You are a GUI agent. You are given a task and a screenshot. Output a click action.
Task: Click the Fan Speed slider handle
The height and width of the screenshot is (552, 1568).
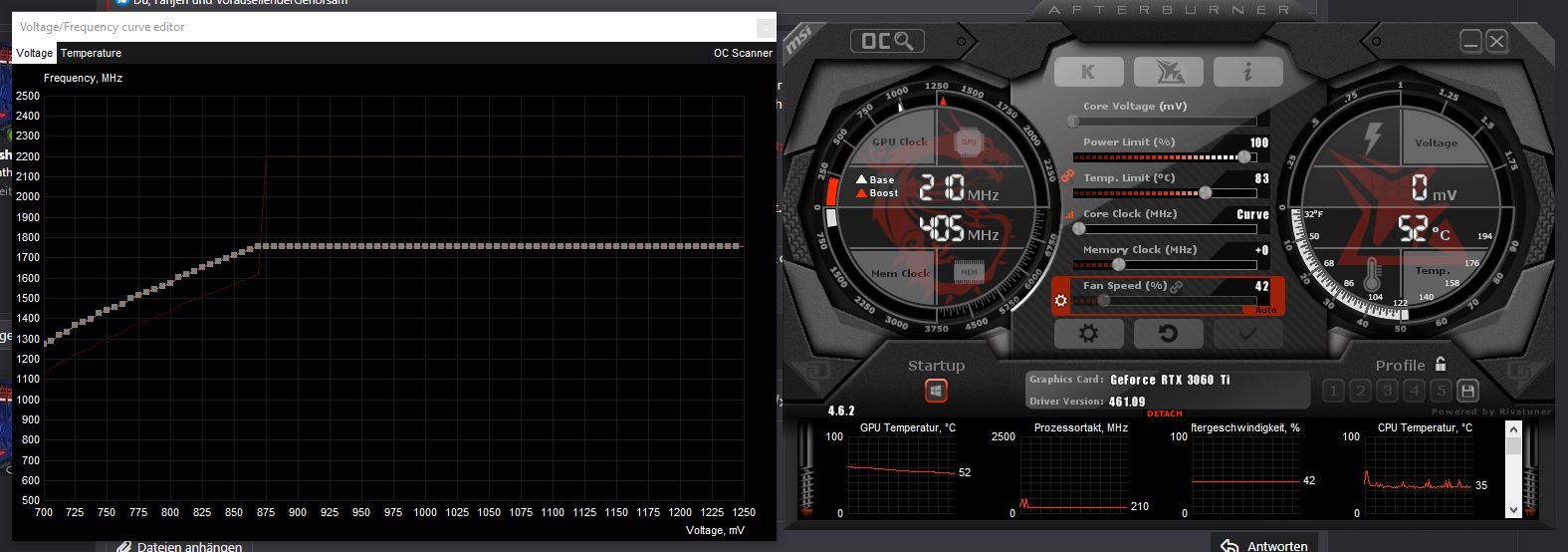tap(1103, 300)
